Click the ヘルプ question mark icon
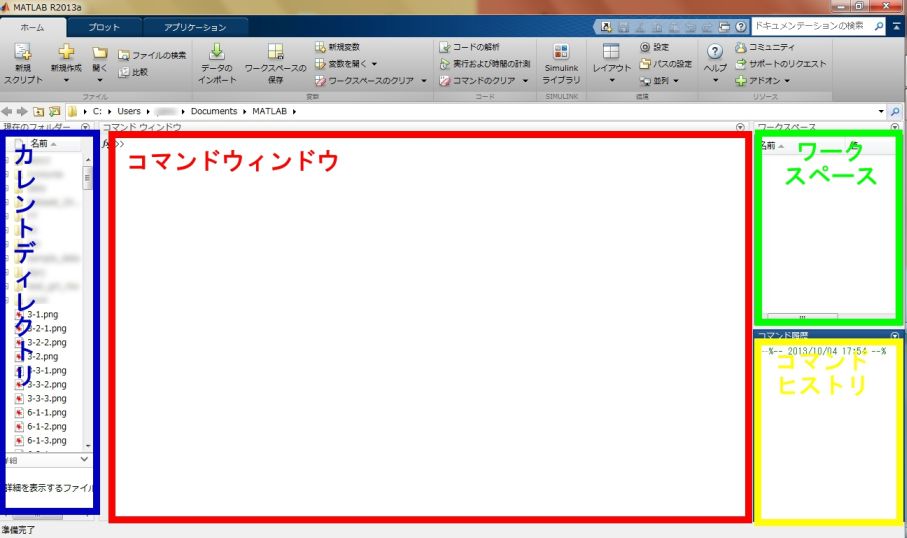This screenshot has height=538, width=907. (715, 51)
